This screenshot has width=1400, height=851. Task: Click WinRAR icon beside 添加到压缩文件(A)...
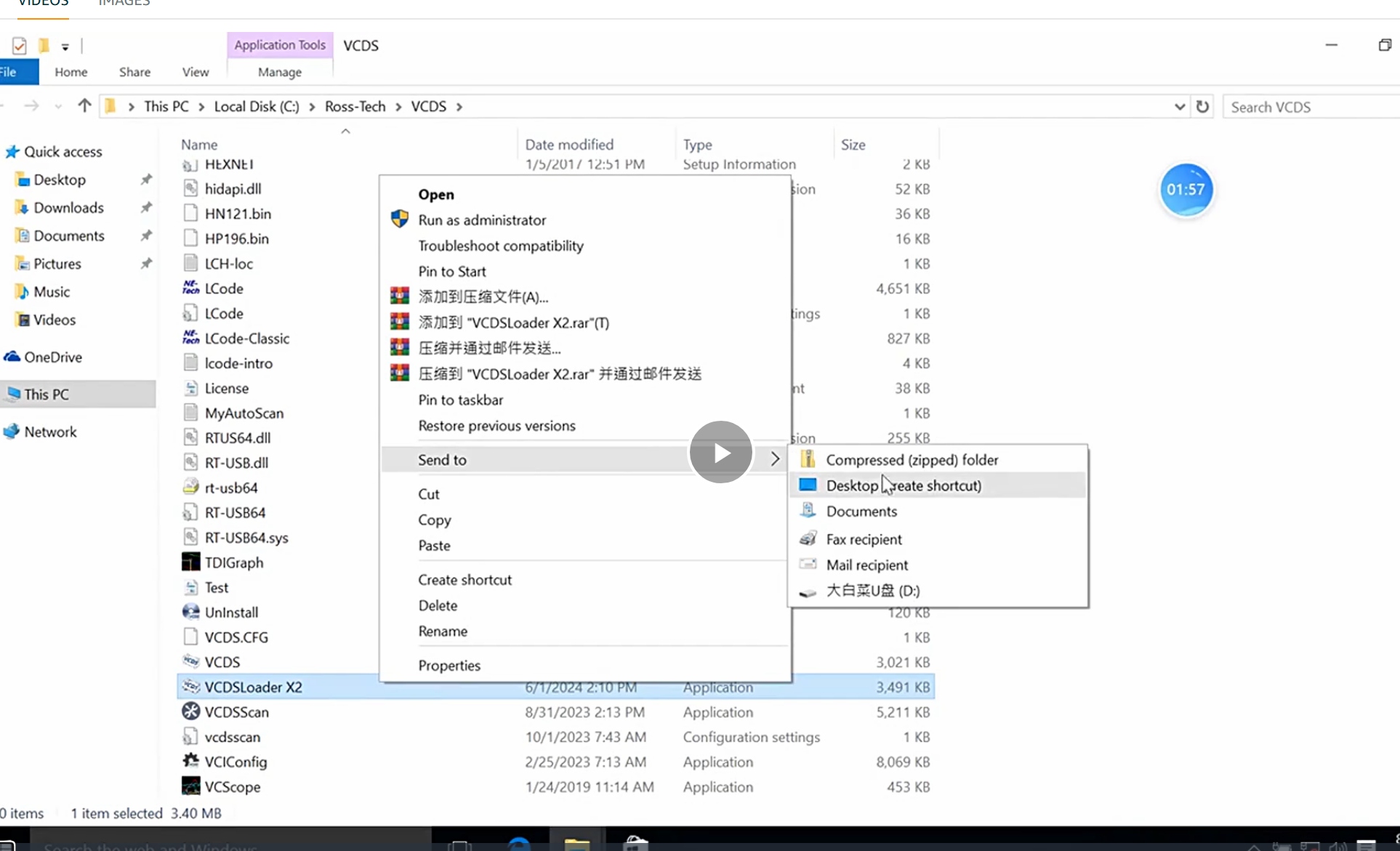pyautogui.click(x=400, y=296)
